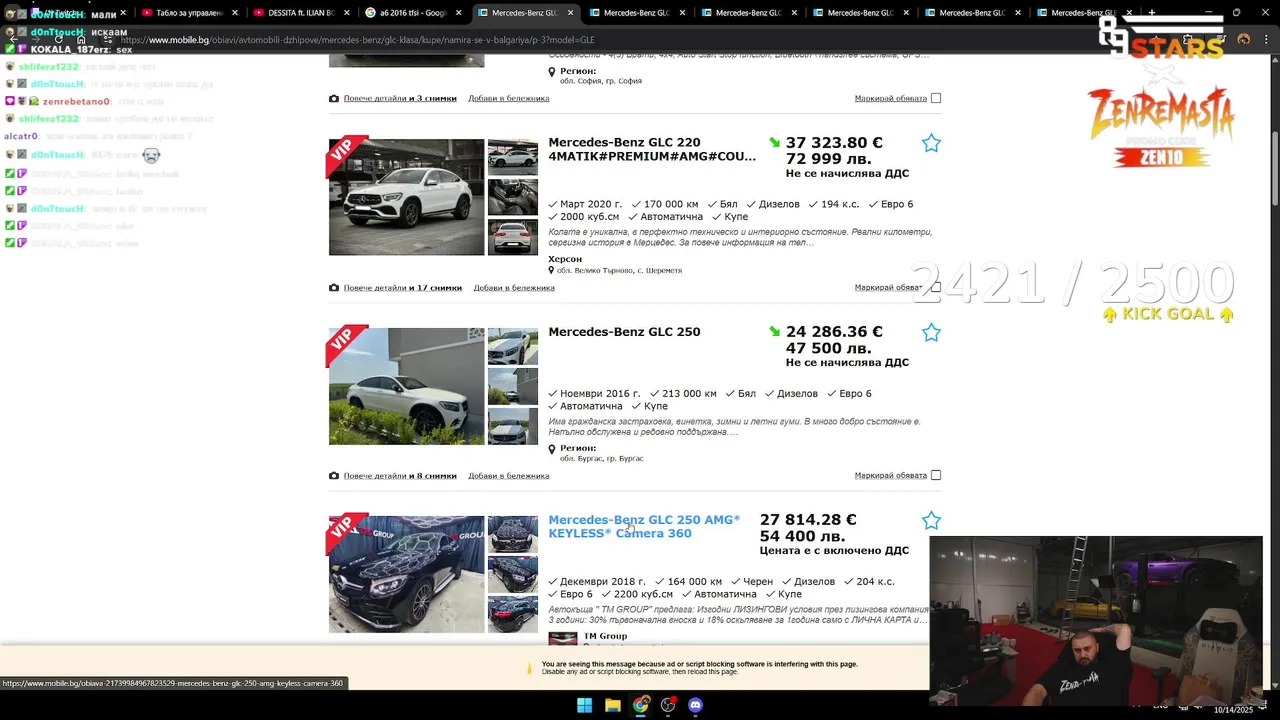Open the round red-dot taskbar app
Viewport: 1280px width, 720px height.
pos(668,705)
